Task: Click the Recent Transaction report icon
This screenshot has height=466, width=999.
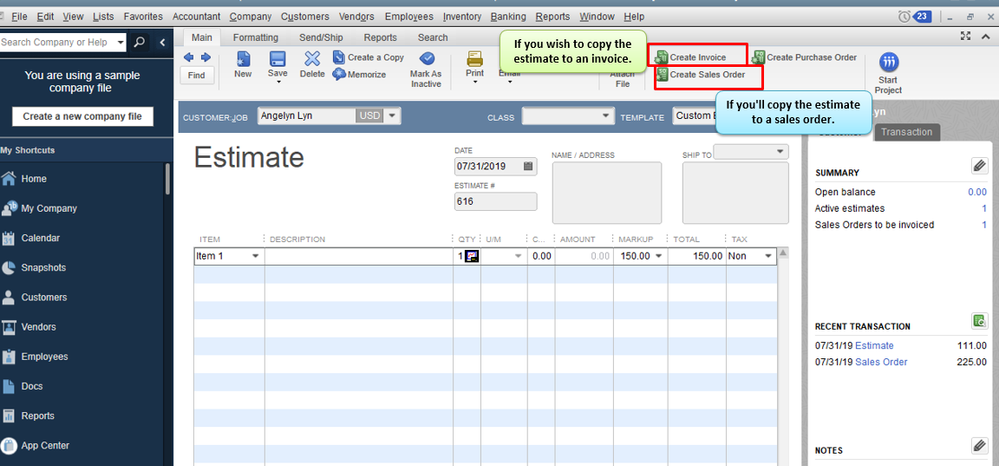Action: click(x=979, y=320)
